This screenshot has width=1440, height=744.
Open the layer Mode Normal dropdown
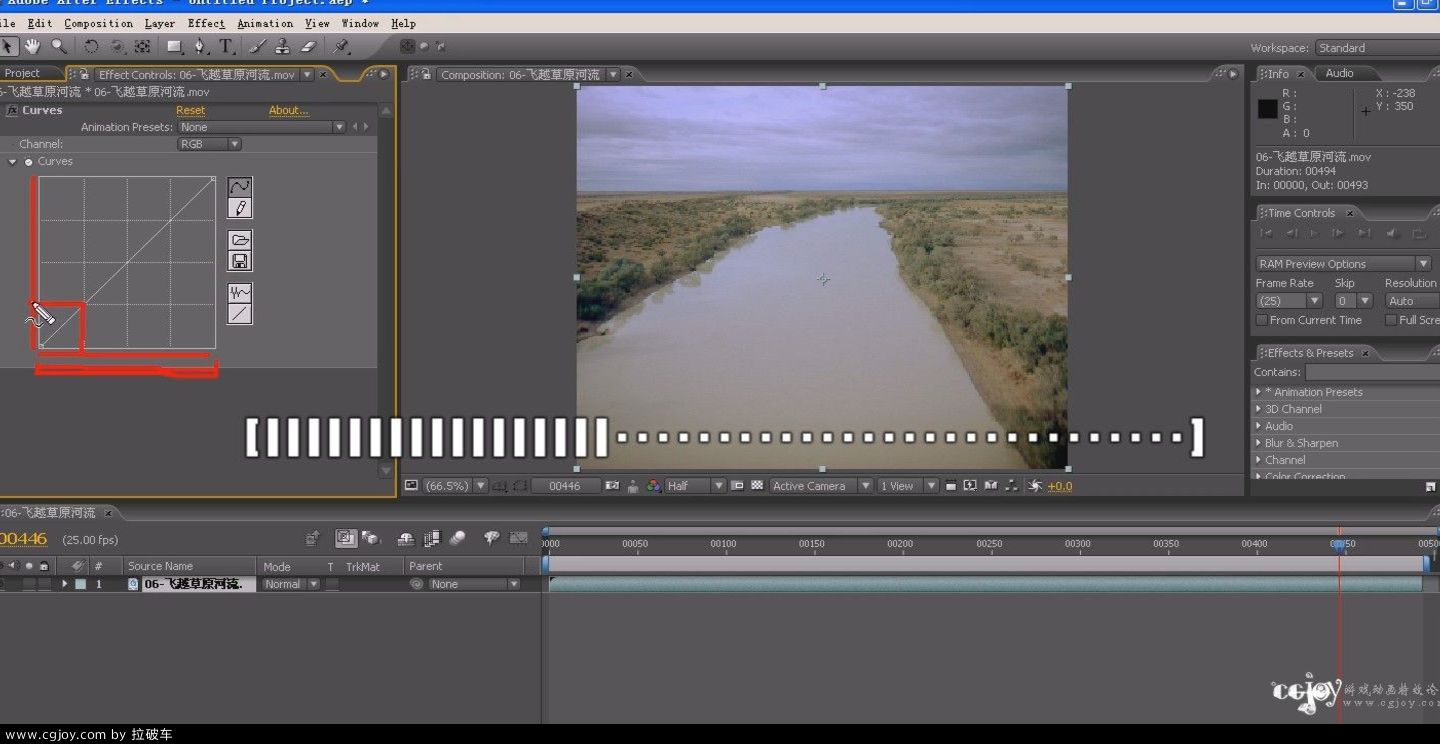point(291,584)
